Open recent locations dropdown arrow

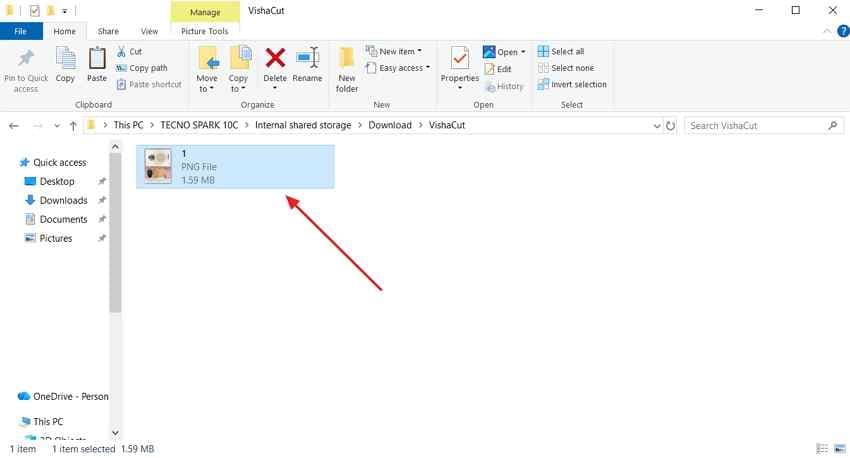pos(56,126)
